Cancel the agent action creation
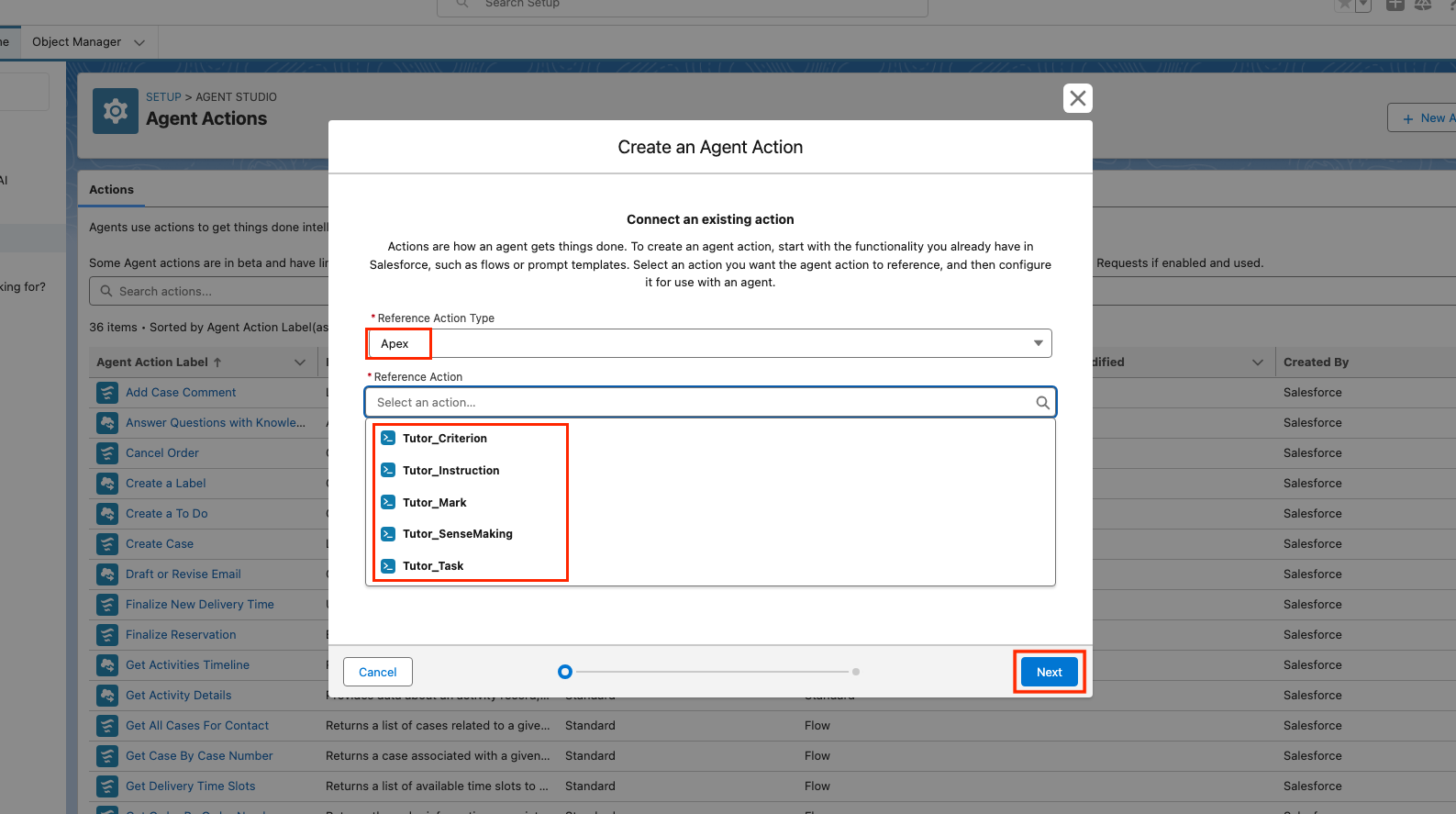Image resolution: width=1456 pixels, height=814 pixels. (377, 672)
